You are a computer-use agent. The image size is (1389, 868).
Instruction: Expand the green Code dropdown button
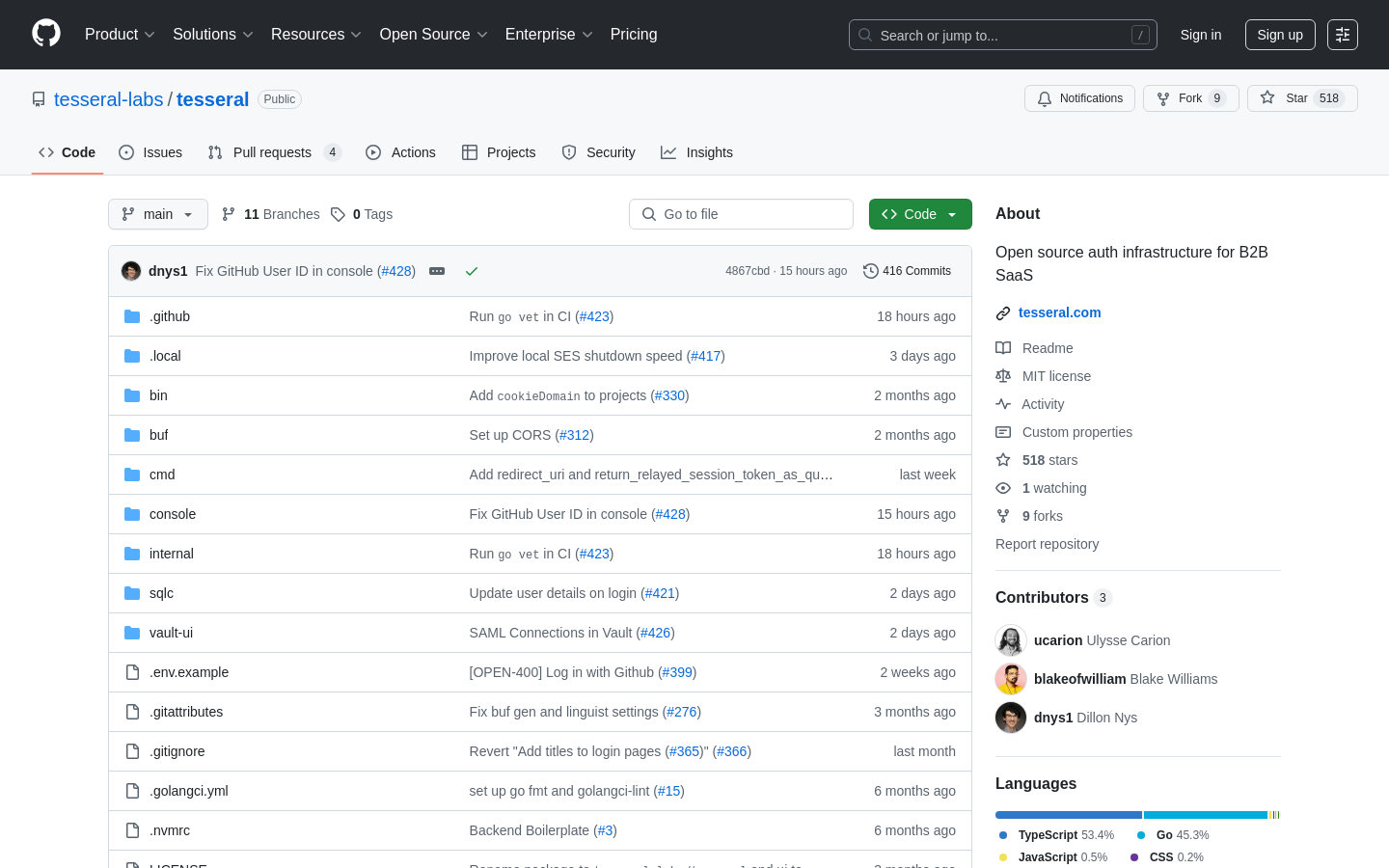coord(920,214)
